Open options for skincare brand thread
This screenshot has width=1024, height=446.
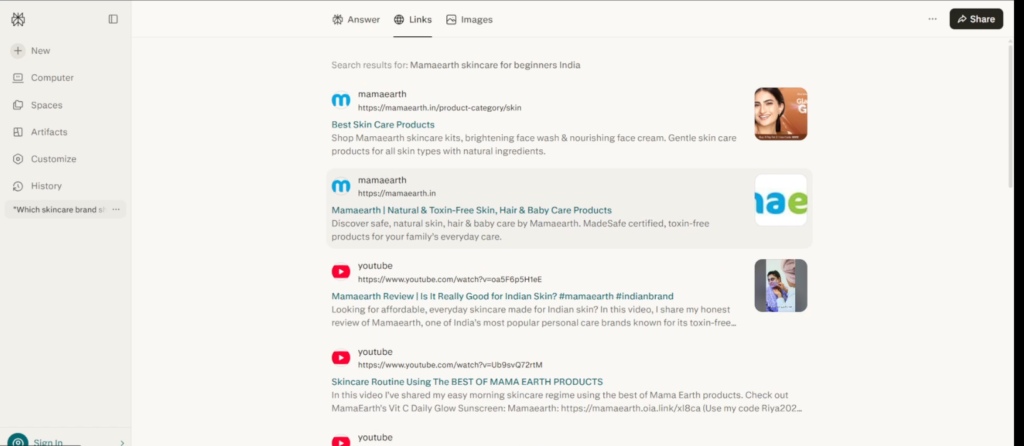tap(116, 210)
